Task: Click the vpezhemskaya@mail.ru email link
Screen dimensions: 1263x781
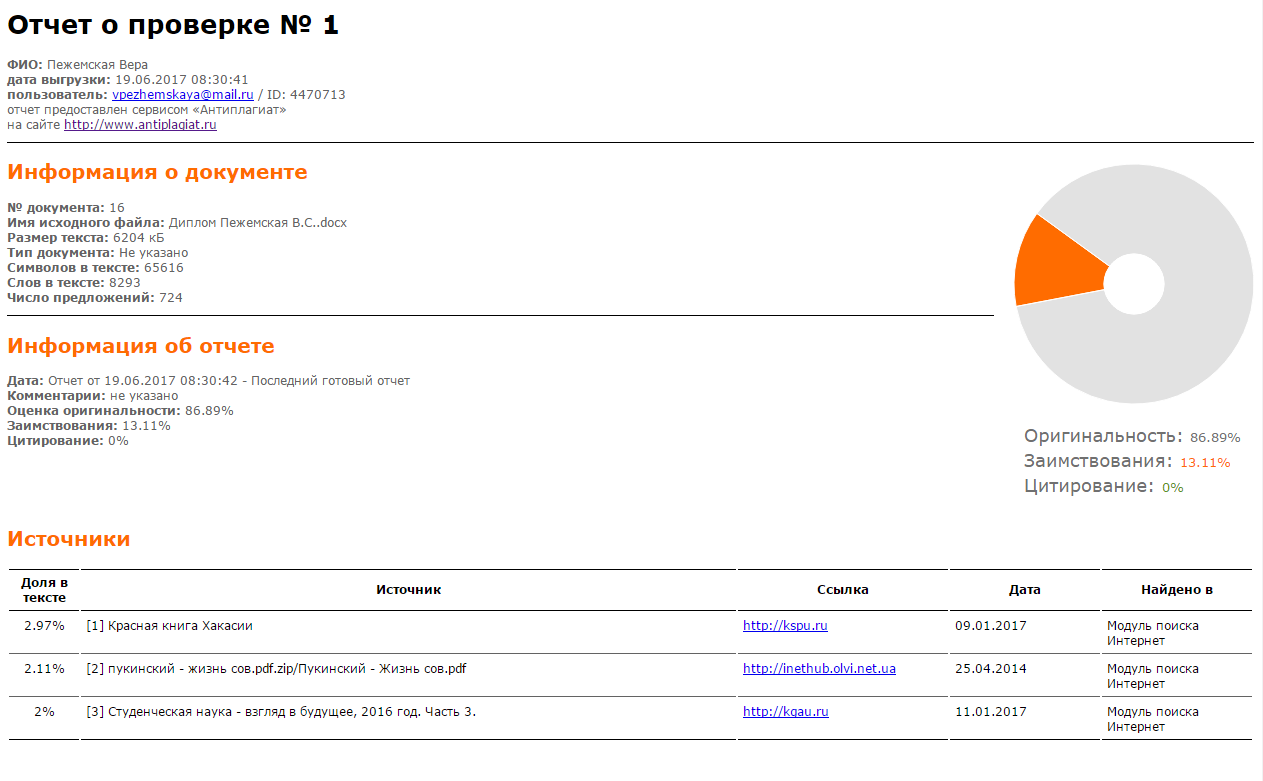Action: pyautogui.click(x=182, y=95)
